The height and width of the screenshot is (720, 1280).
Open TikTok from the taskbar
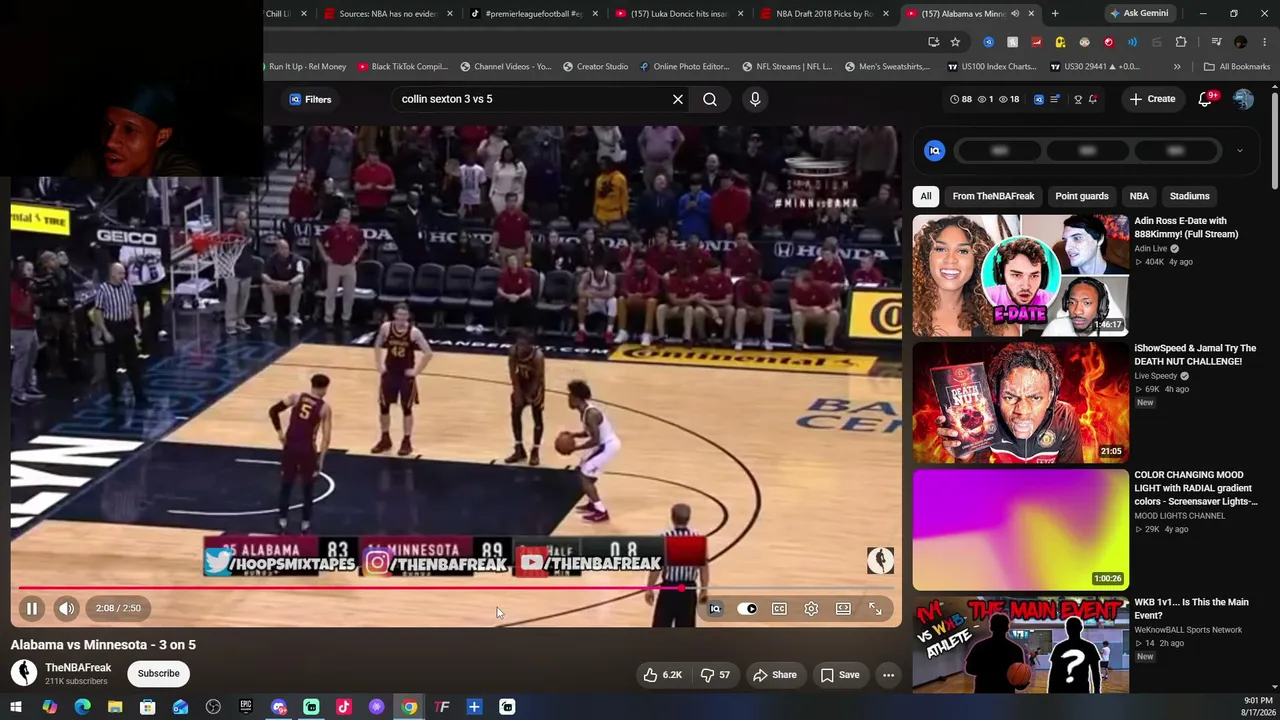tap(344, 707)
